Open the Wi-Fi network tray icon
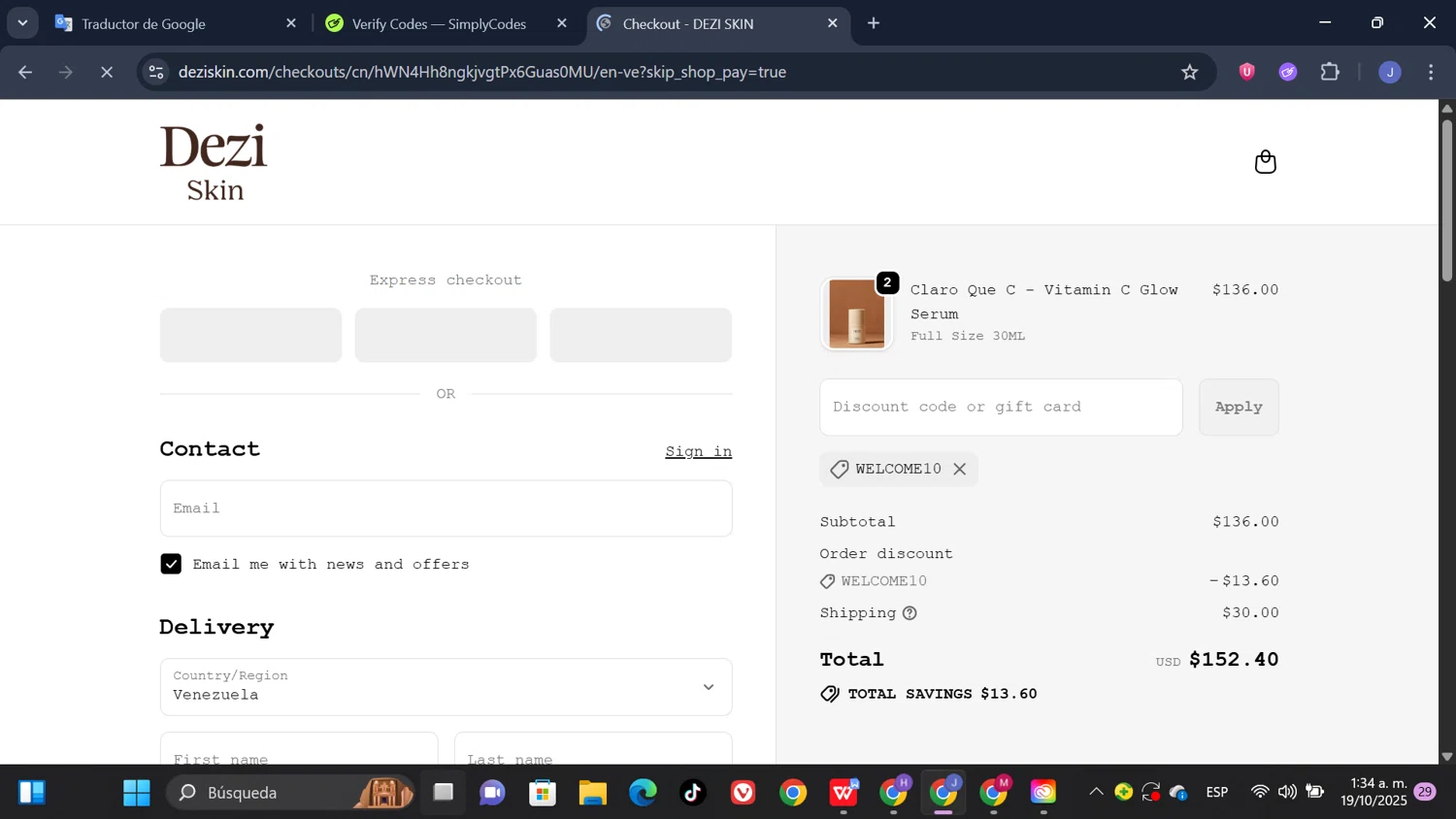This screenshot has height=819, width=1456. pyautogui.click(x=1260, y=792)
